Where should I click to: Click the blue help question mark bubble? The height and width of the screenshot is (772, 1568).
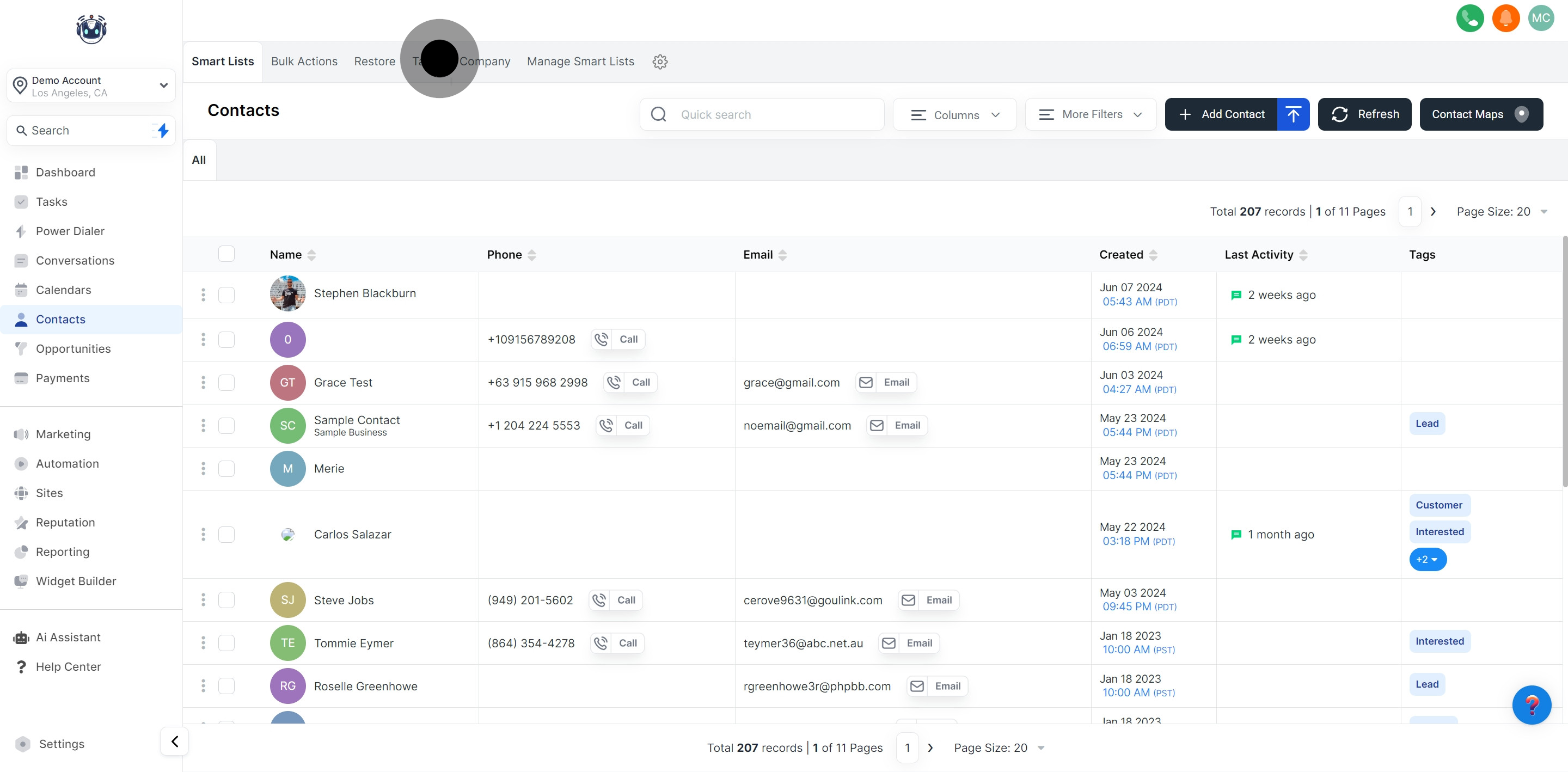click(1531, 705)
